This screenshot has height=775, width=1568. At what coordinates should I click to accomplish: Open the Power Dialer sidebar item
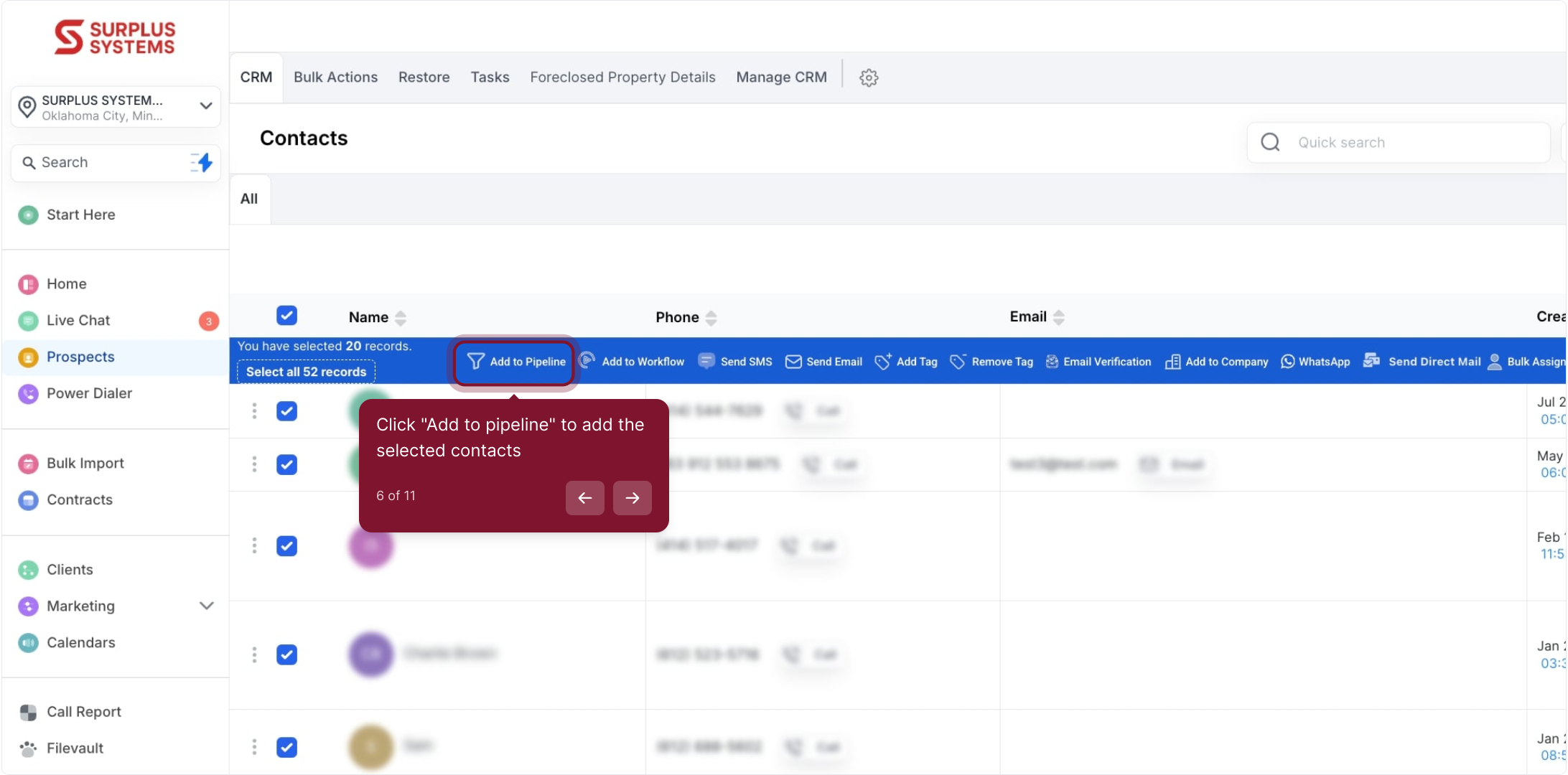pyautogui.click(x=89, y=393)
